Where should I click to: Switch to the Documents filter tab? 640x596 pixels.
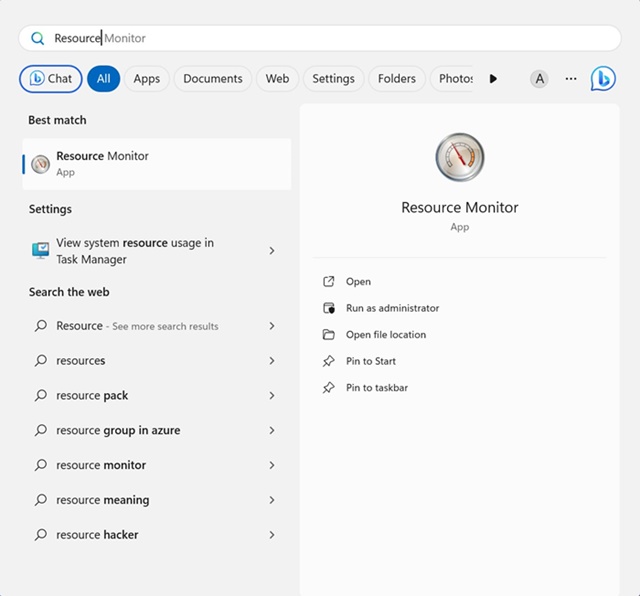tap(213, 79)
